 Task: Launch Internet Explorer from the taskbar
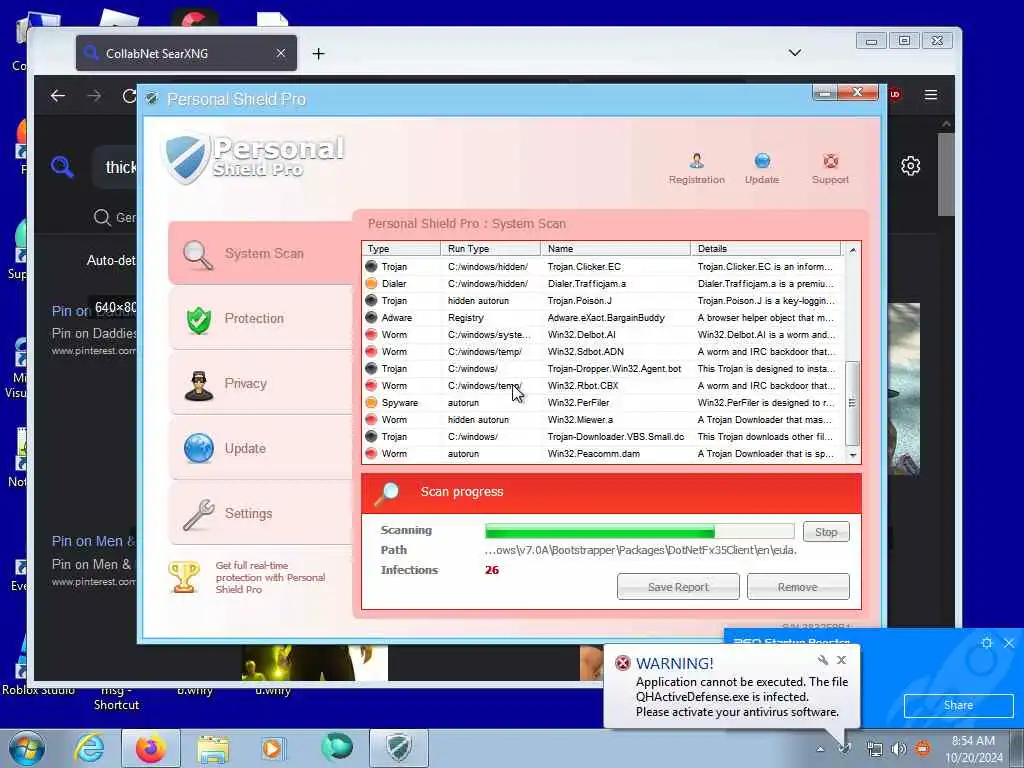[89, 748]
